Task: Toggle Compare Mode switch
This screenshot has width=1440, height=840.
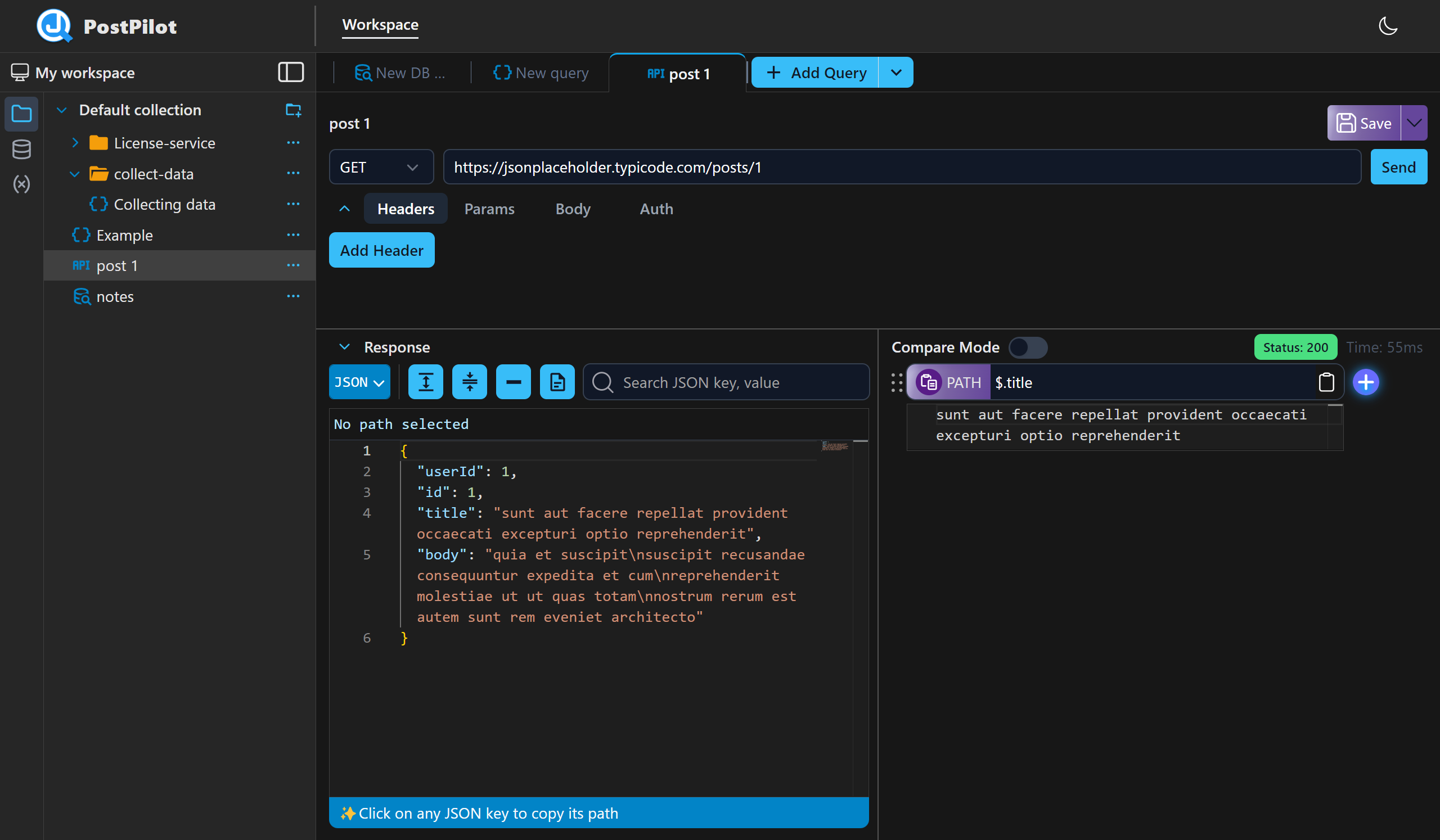Action: pyautogui.click(x=1028, y=347)
